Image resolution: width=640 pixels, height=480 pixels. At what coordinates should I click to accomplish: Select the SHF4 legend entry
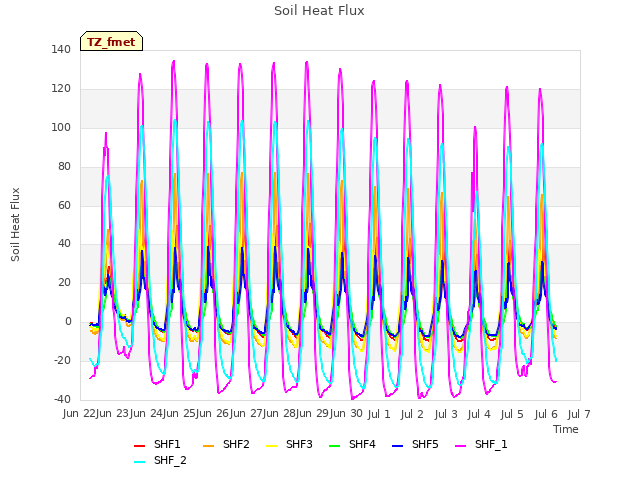[352, 444]
